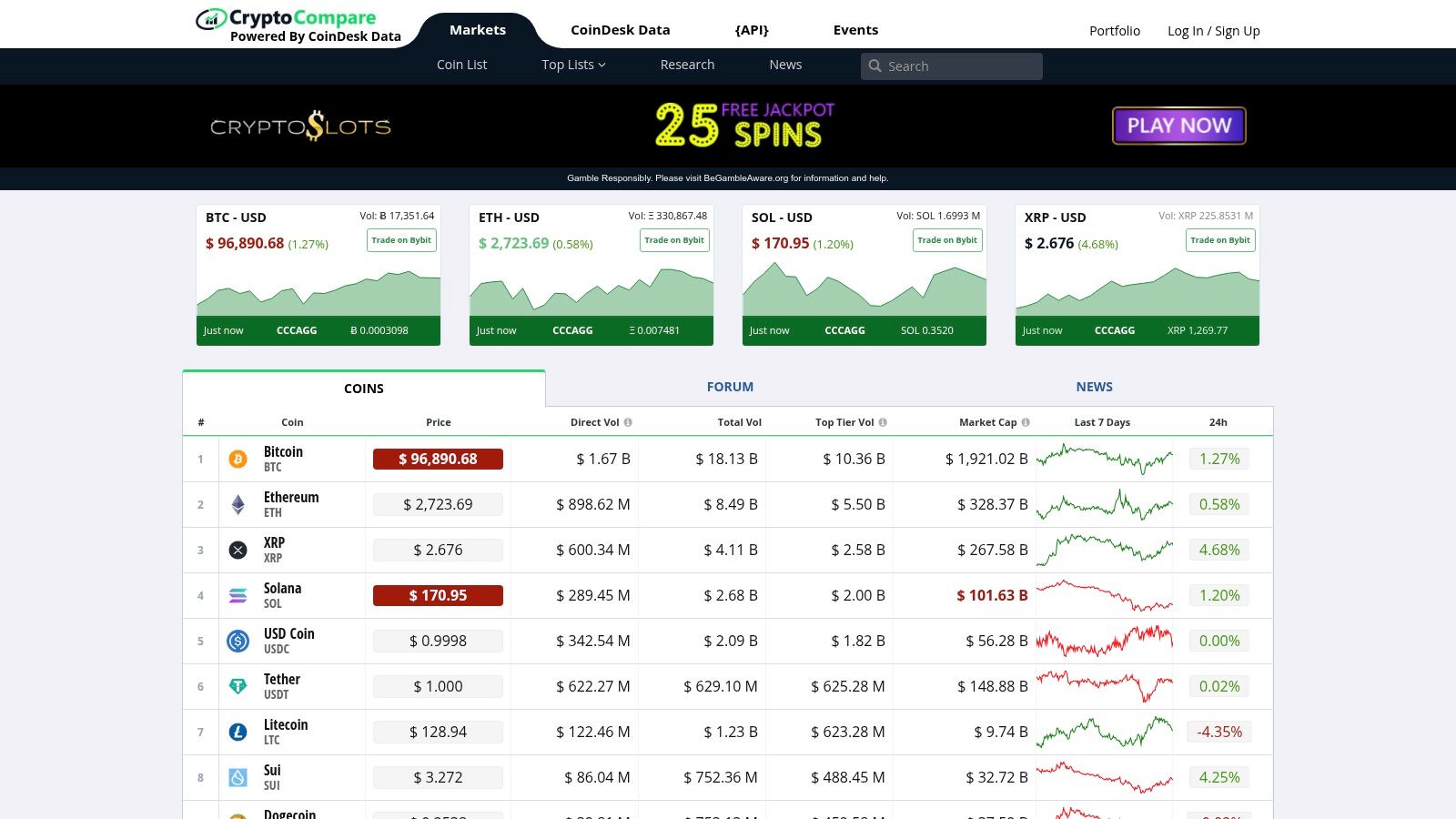This screenshot has height=819, width=1456.
Task: Open the SOL - USD chart card
Action: 864,275
